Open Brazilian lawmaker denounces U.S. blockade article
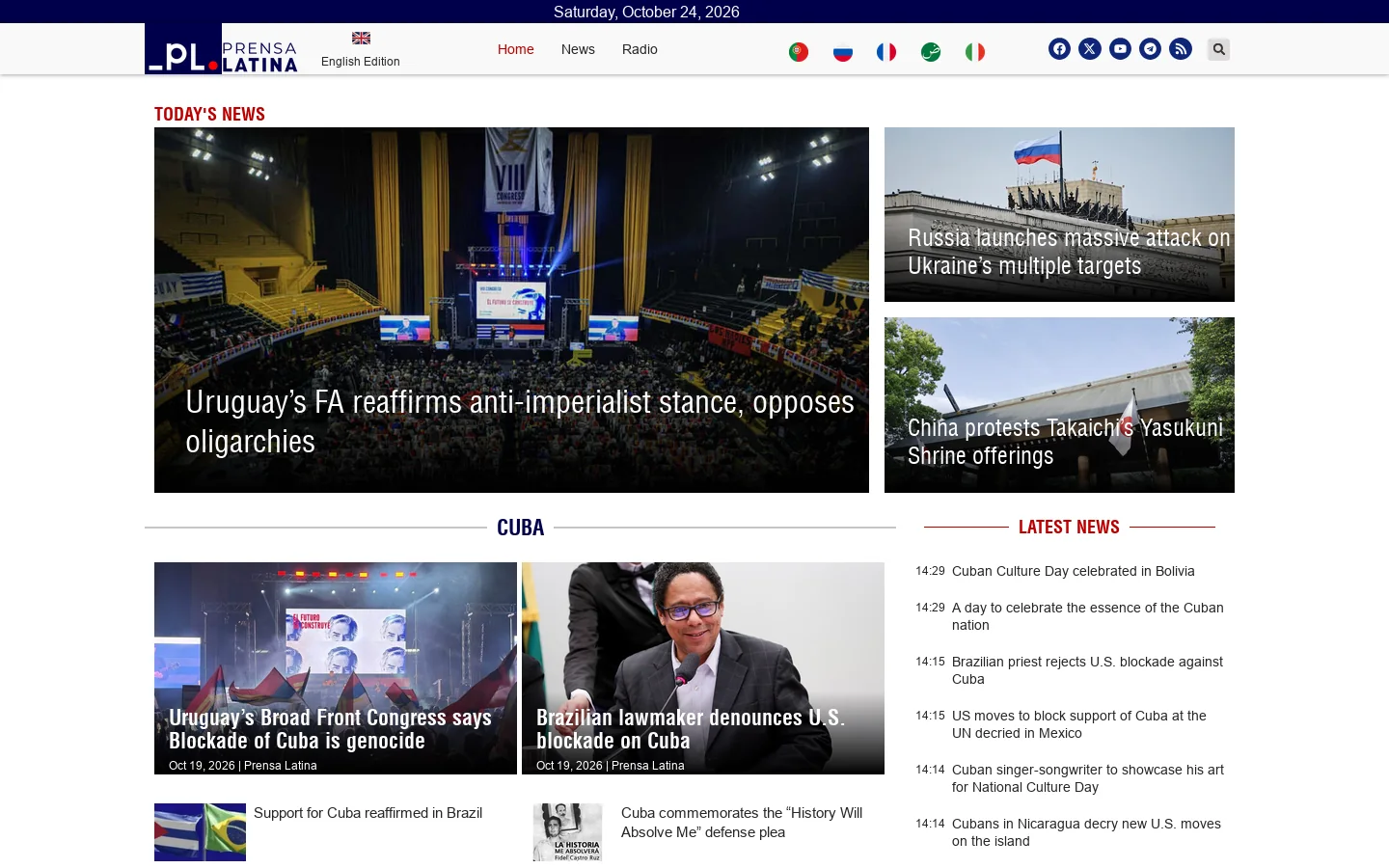Screen dimensions: 1389x868 691,729
